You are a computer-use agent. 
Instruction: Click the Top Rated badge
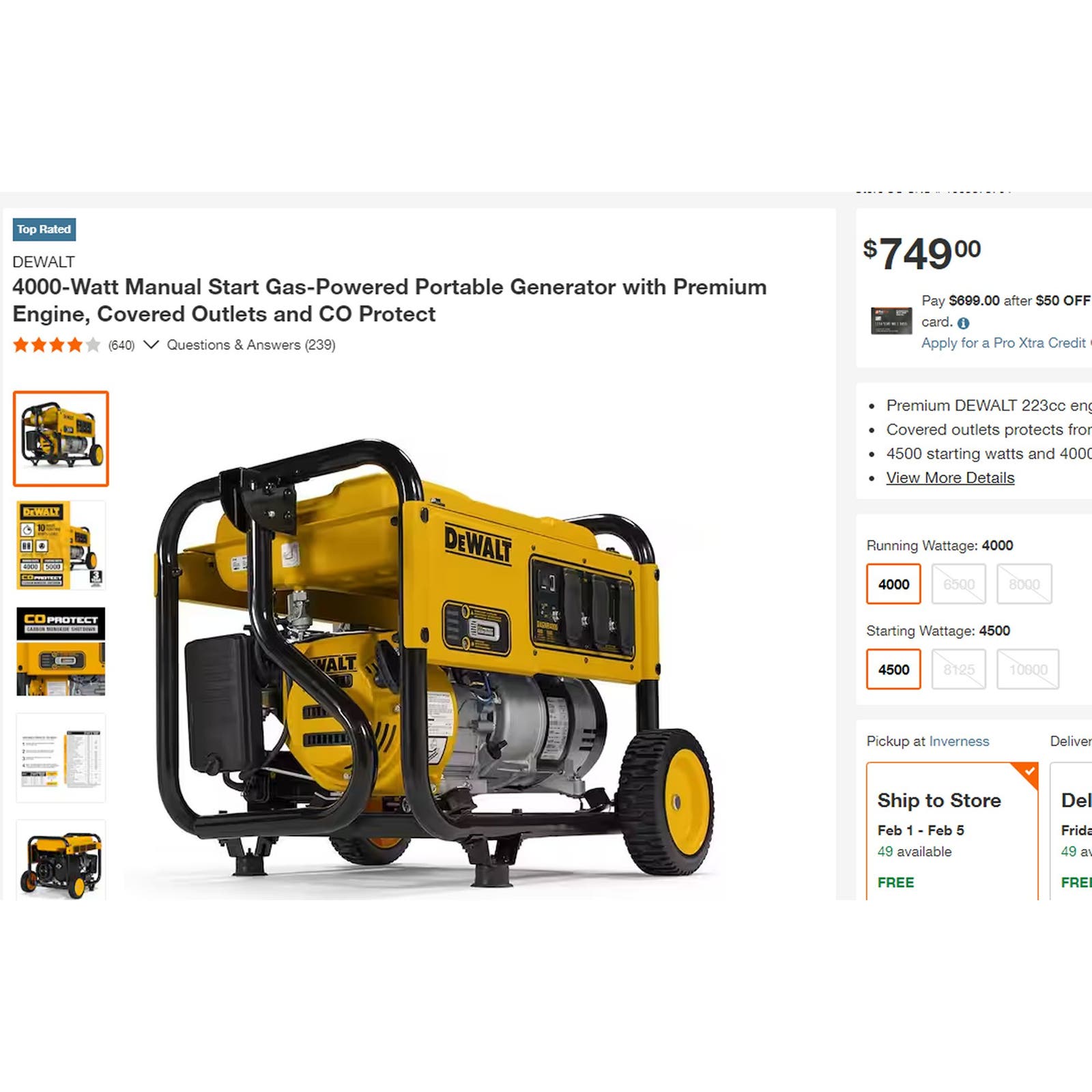tap(44, 229)
